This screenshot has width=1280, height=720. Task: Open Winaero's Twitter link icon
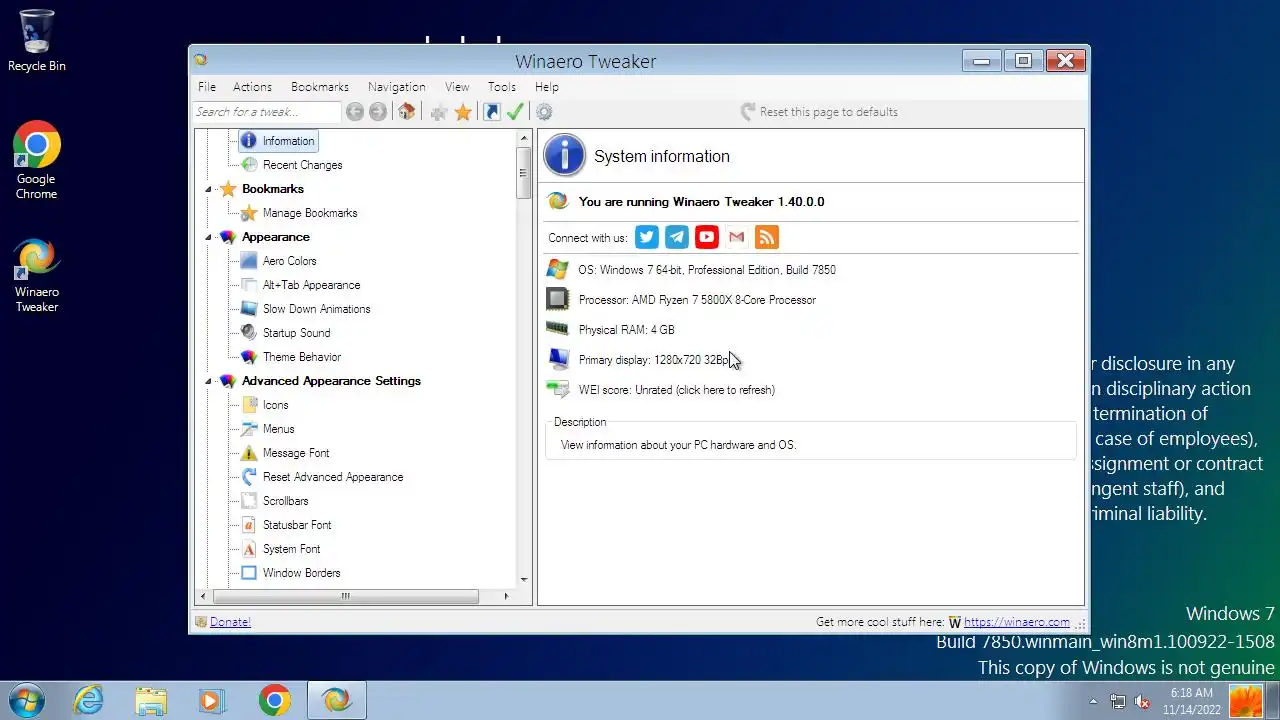pos(647,237)
